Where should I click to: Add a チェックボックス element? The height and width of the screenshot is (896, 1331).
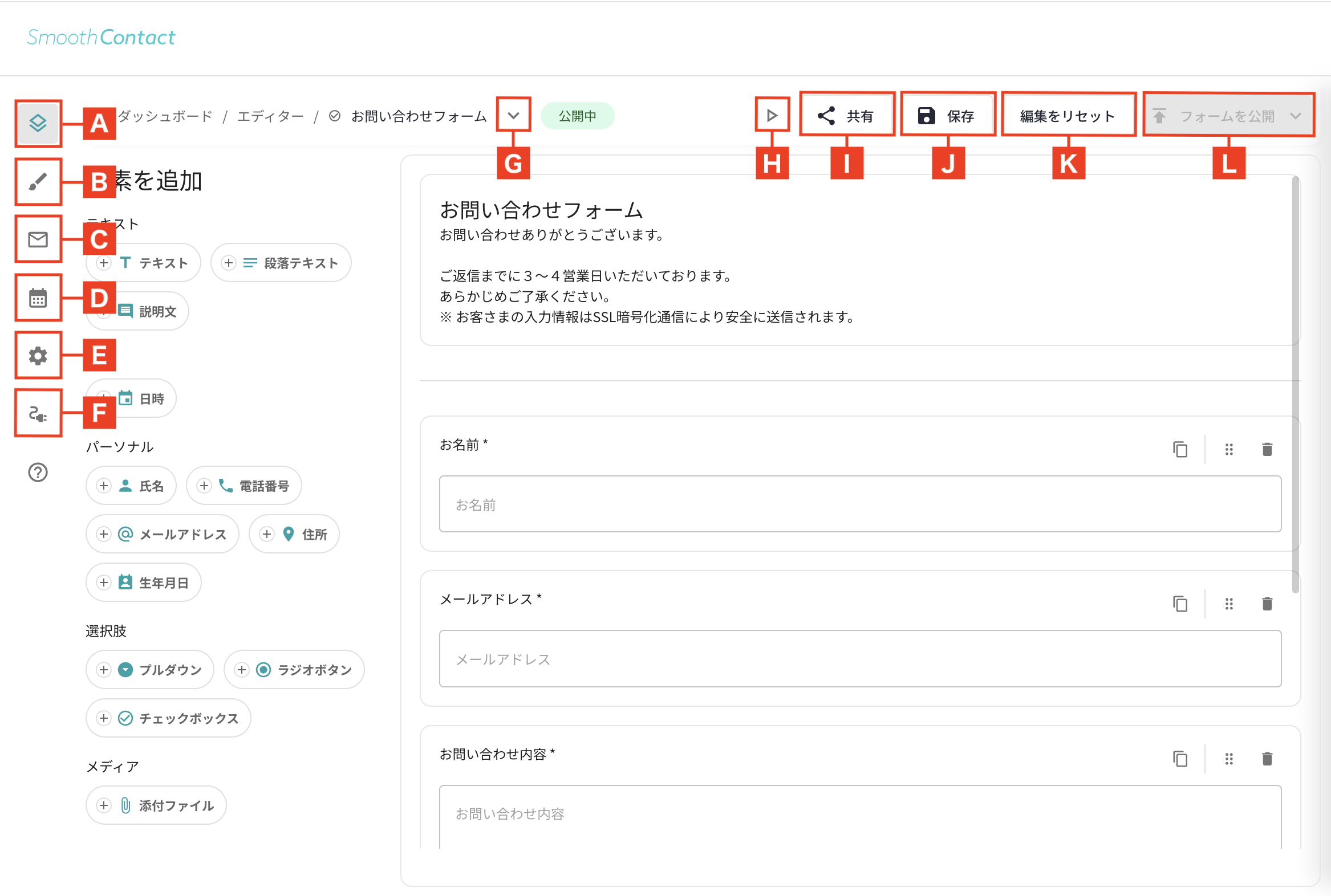[x=168, y=718]
